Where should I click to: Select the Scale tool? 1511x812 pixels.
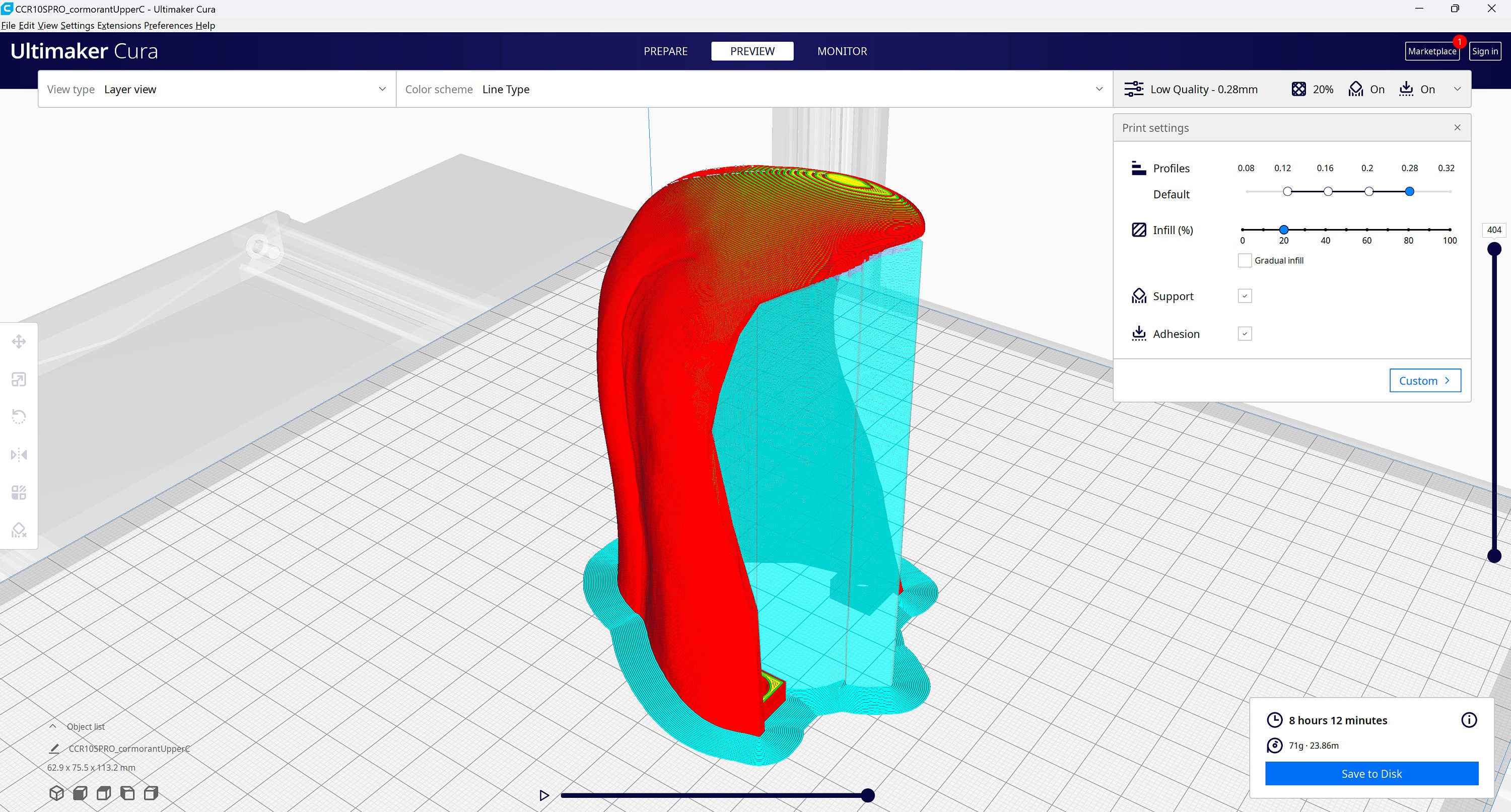click(19, 380)
